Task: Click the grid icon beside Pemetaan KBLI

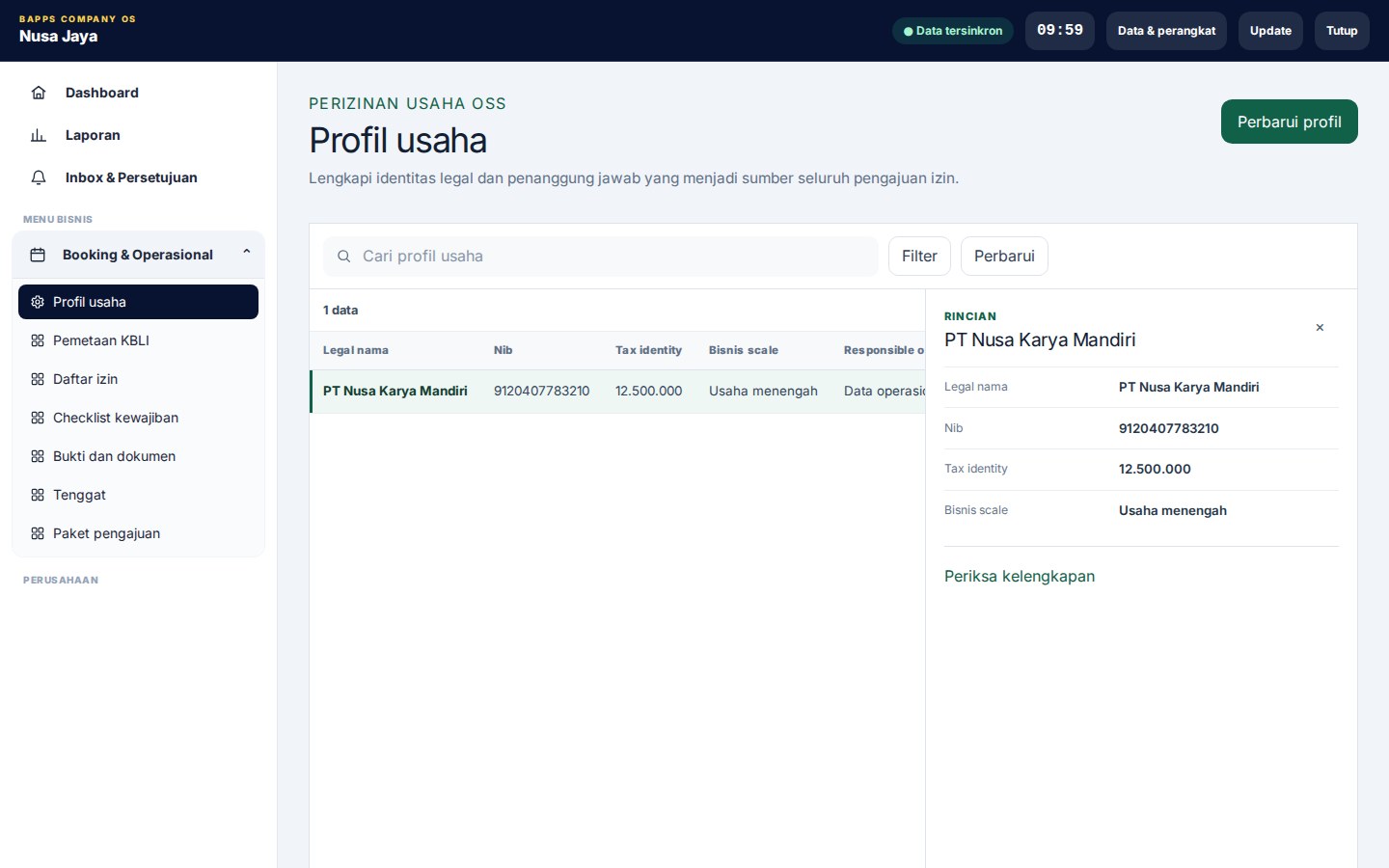Action: 38,340
